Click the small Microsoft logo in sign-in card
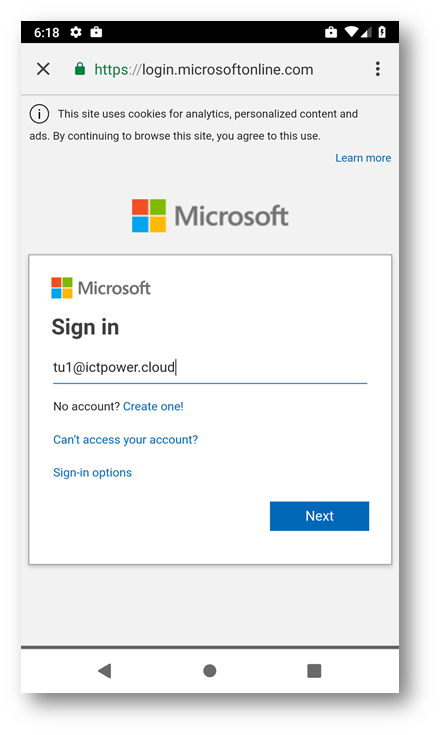The image size is (441, 735). 101,288
